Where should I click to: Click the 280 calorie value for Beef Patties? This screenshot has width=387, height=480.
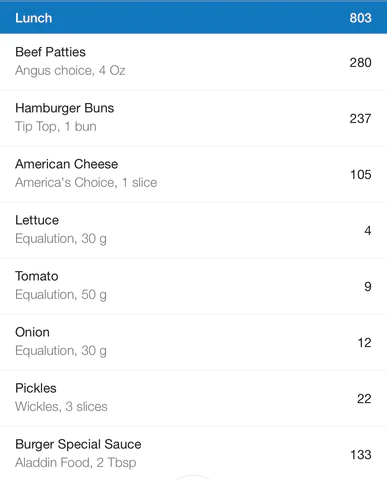tap(360, 63)
